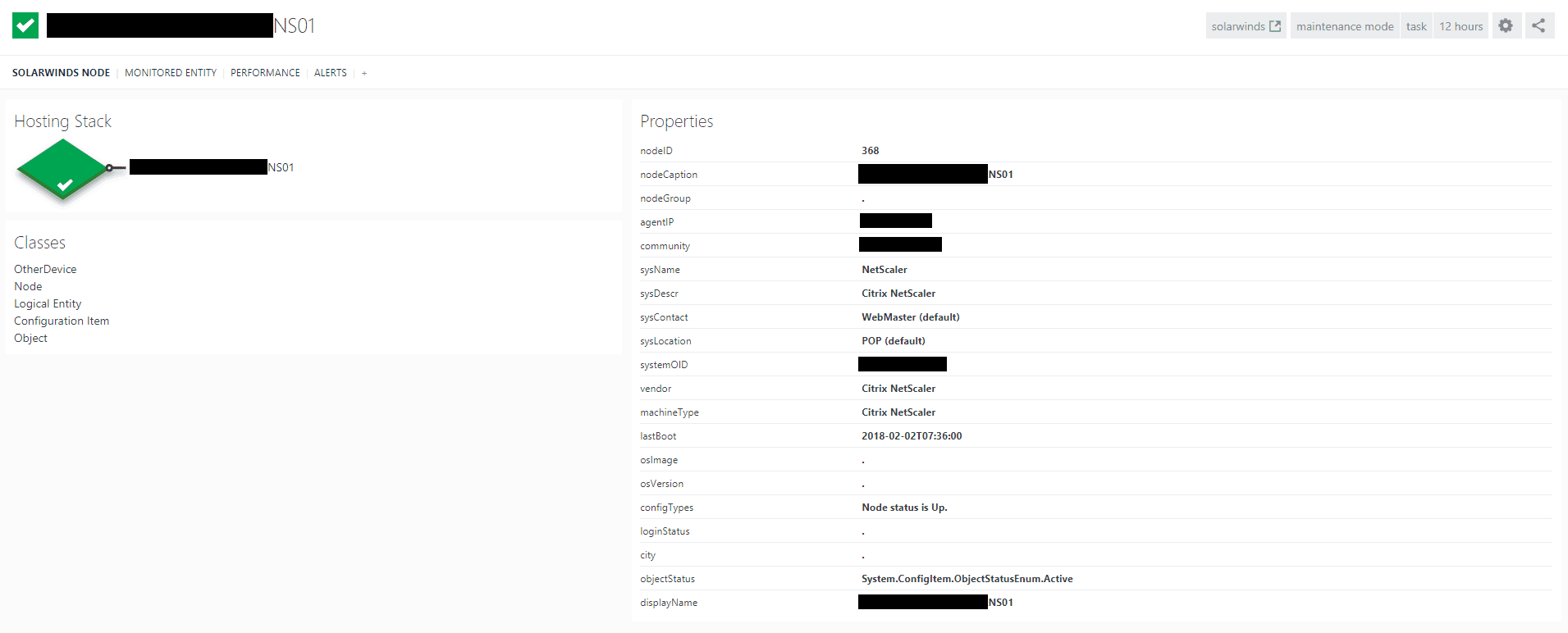This screenshot has height=633, width=1568.
Task: Select the SolarWinds Node tab
Action: [x=61, y=73]
